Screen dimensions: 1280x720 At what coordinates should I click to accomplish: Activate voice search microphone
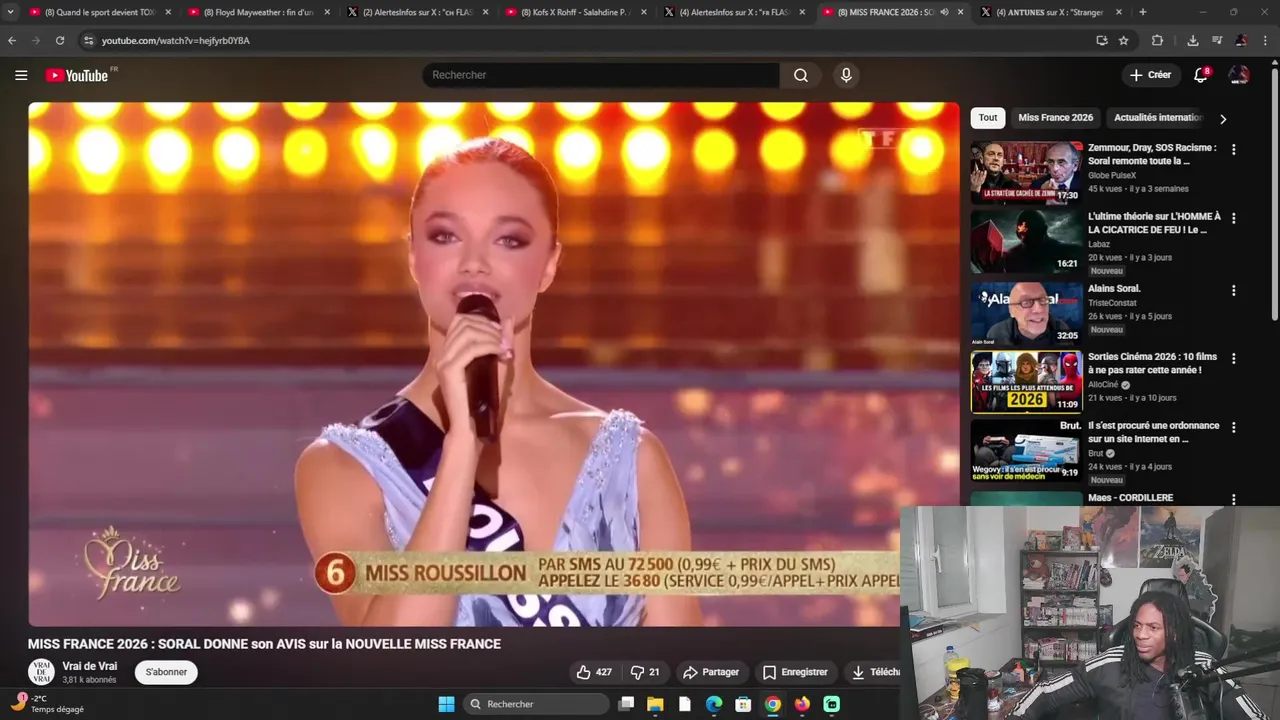pyautogui.click(x=846, y=75)
